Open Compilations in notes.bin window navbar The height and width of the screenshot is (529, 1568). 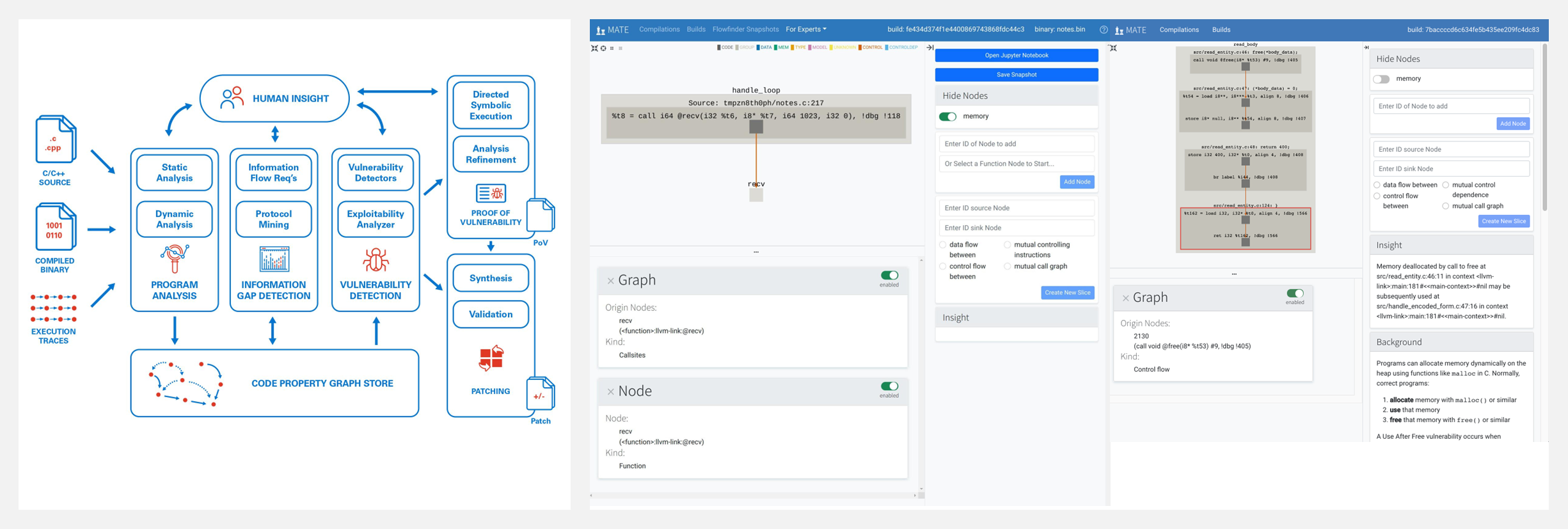coord(659,29)
